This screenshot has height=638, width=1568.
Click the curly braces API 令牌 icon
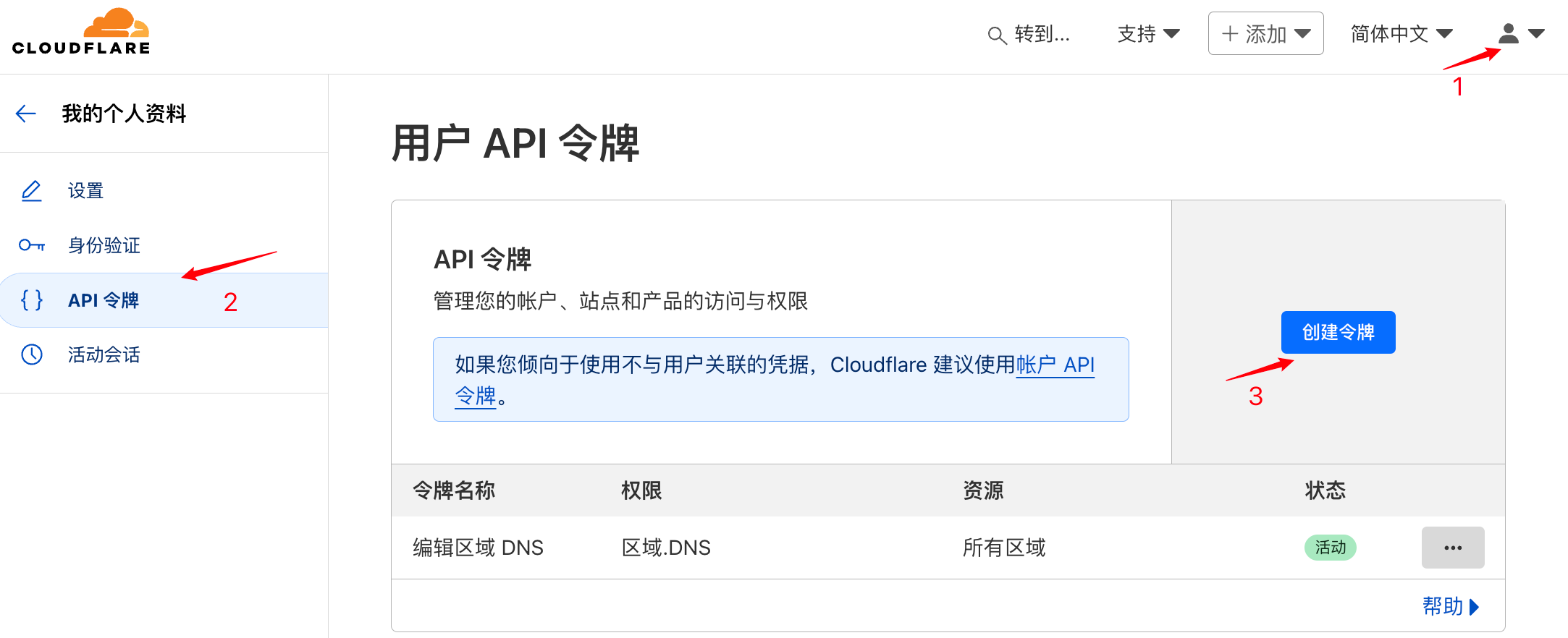point(32,299)
